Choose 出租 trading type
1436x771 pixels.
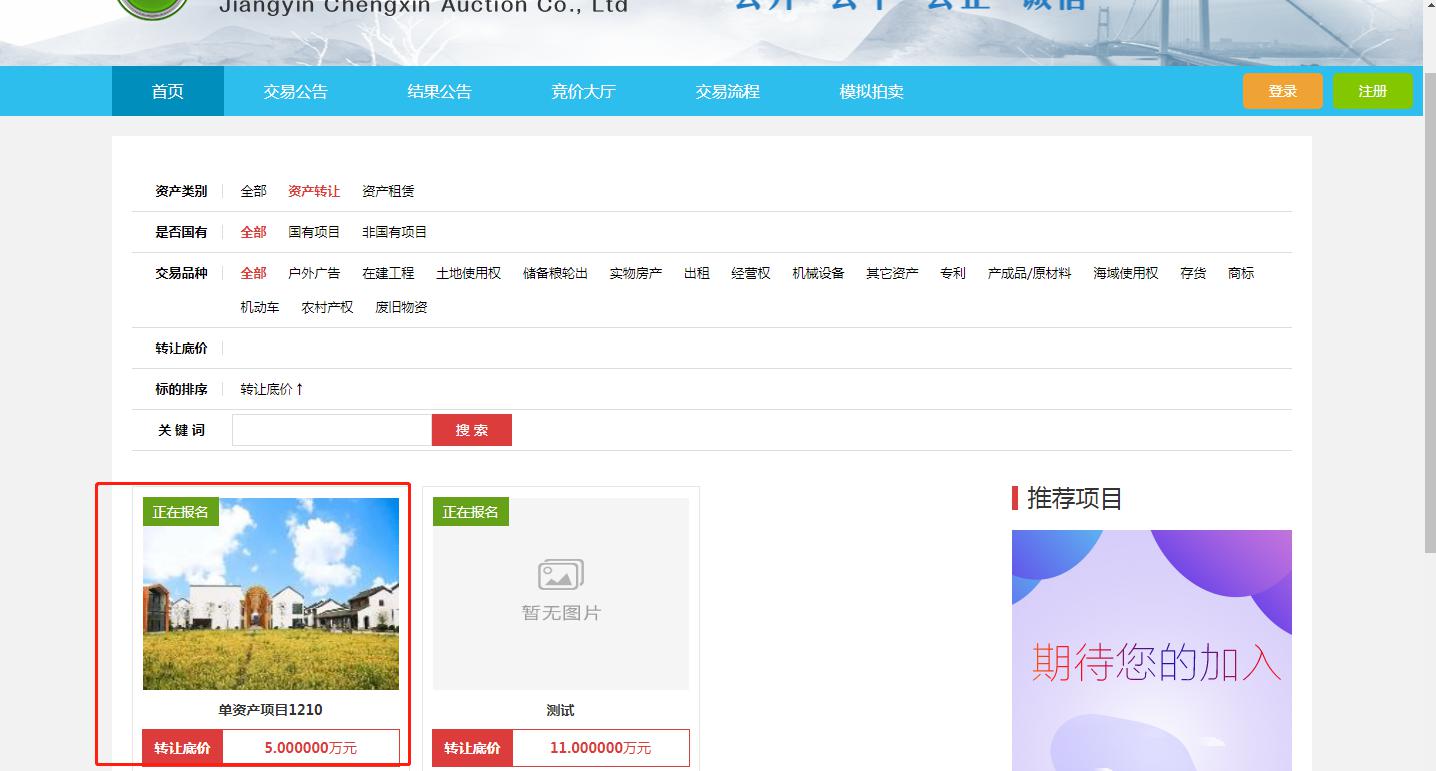point(697,273)
